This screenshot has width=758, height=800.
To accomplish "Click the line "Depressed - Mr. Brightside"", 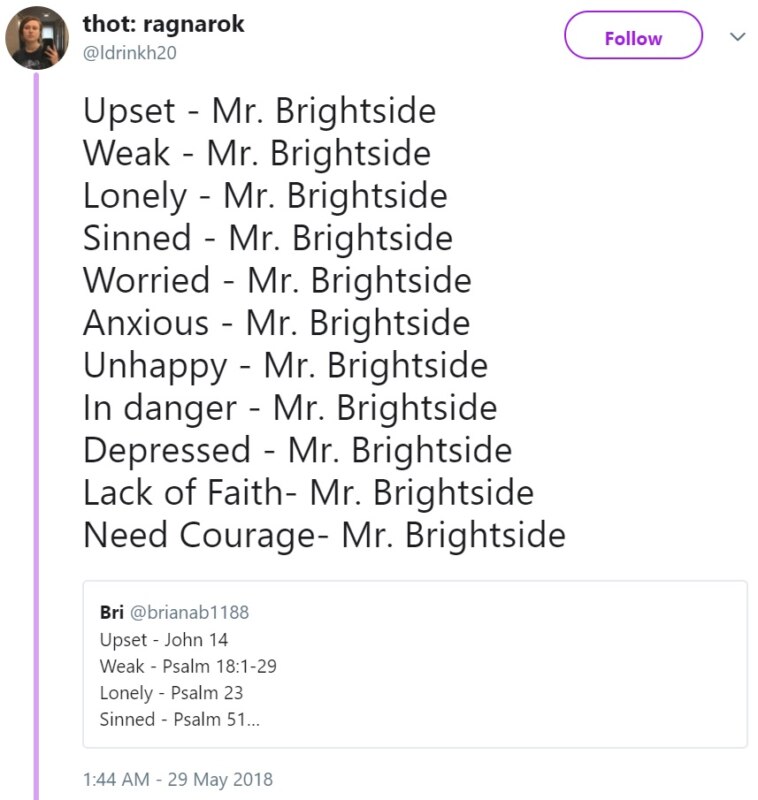I will point(297,451).
